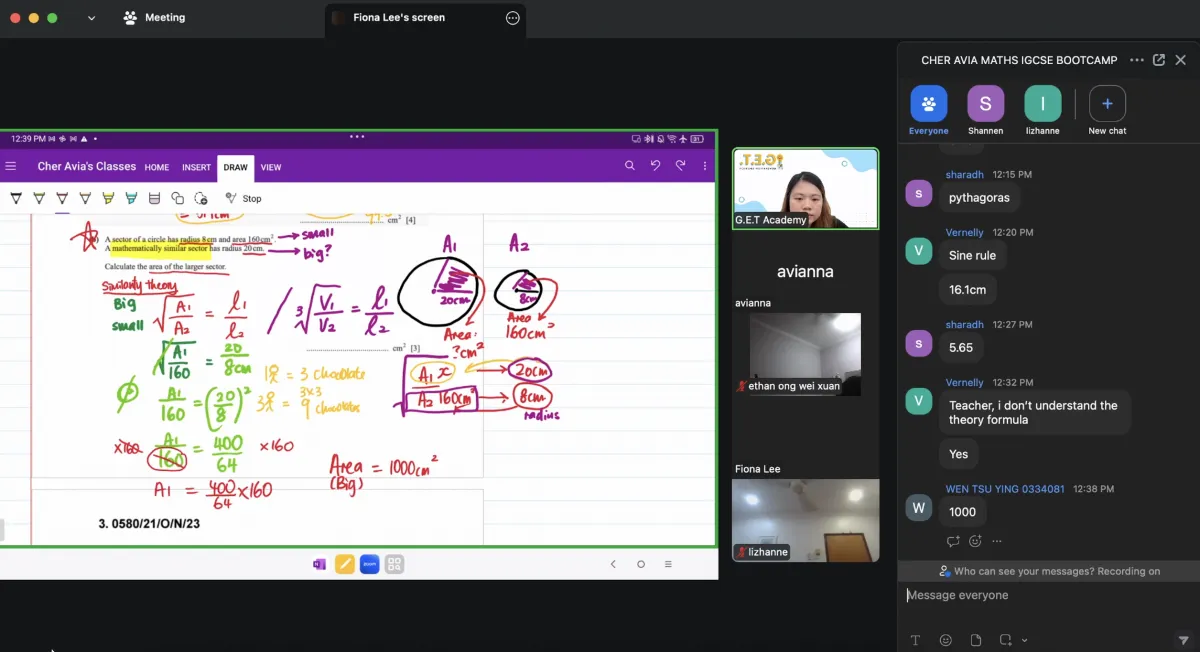
Task: Open the VIEW ribbon tab
Action: pos(271,167)
